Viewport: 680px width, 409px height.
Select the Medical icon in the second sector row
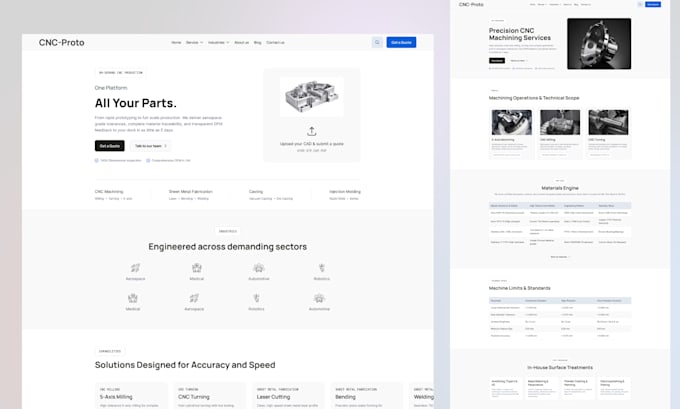pyautogui.click(x=133, y=298)
